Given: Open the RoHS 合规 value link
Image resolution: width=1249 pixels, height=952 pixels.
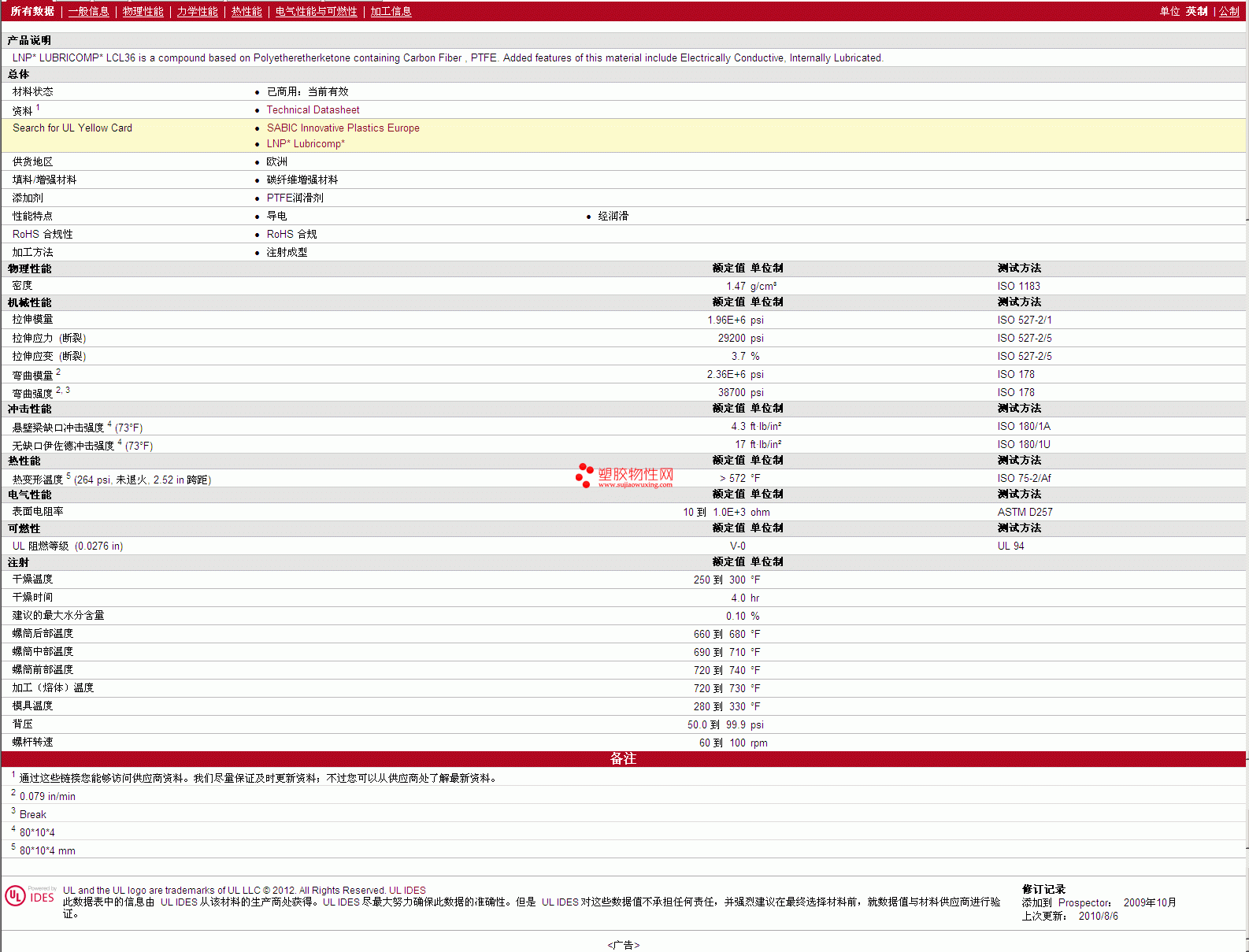Looking at the screenshot, I should point(291,234).
